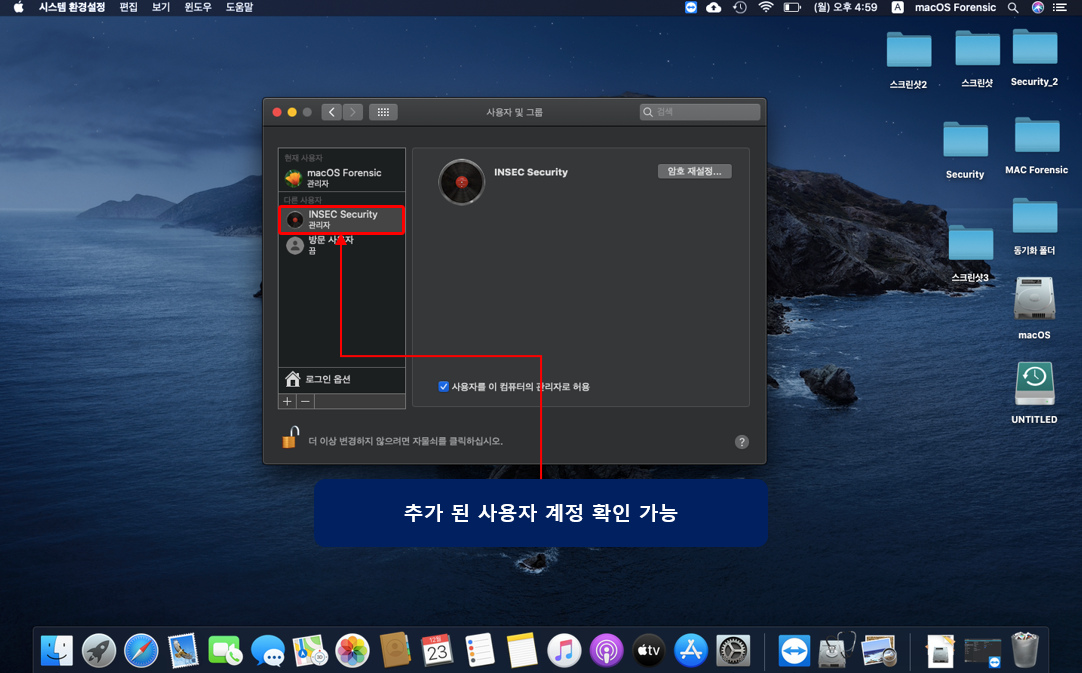Click the back navigation arrow
Screen dimensions: 1082x673
[331, 112]
